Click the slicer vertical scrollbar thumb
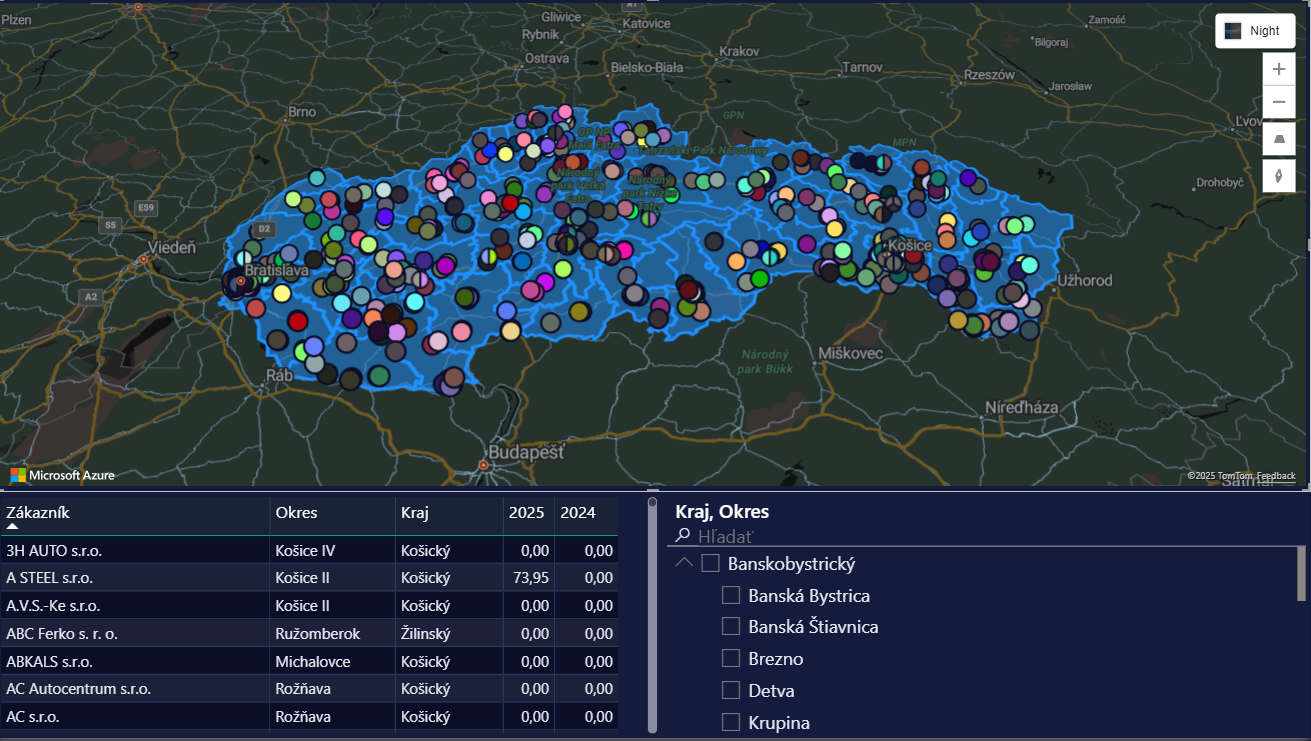The height and width of the screenshot is (741, 1311). pyautogui.click(x=1301, y=573)
